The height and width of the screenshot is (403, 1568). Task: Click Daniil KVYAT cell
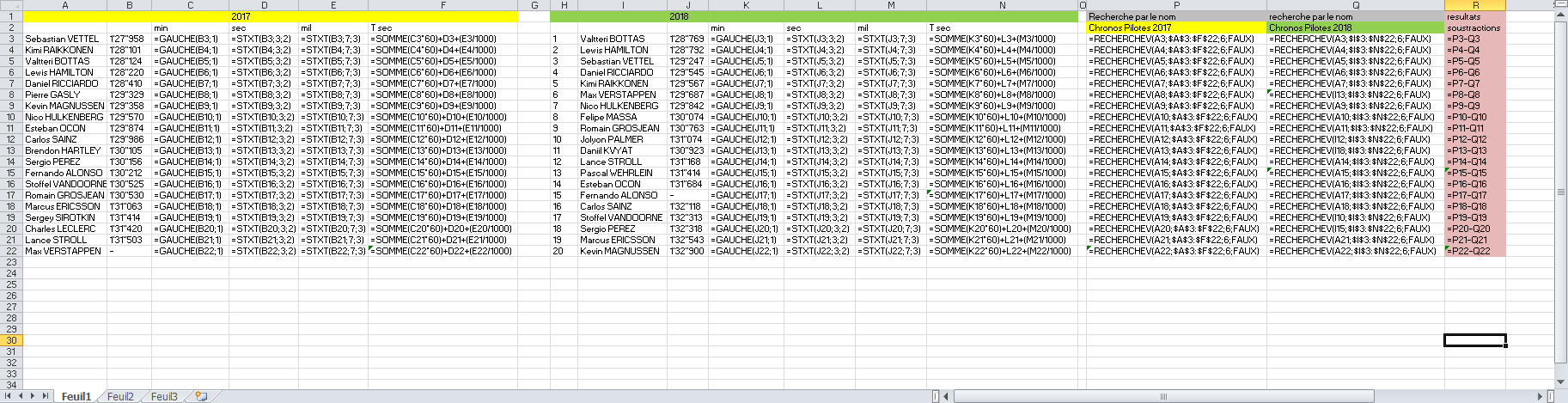coord(623,150)
